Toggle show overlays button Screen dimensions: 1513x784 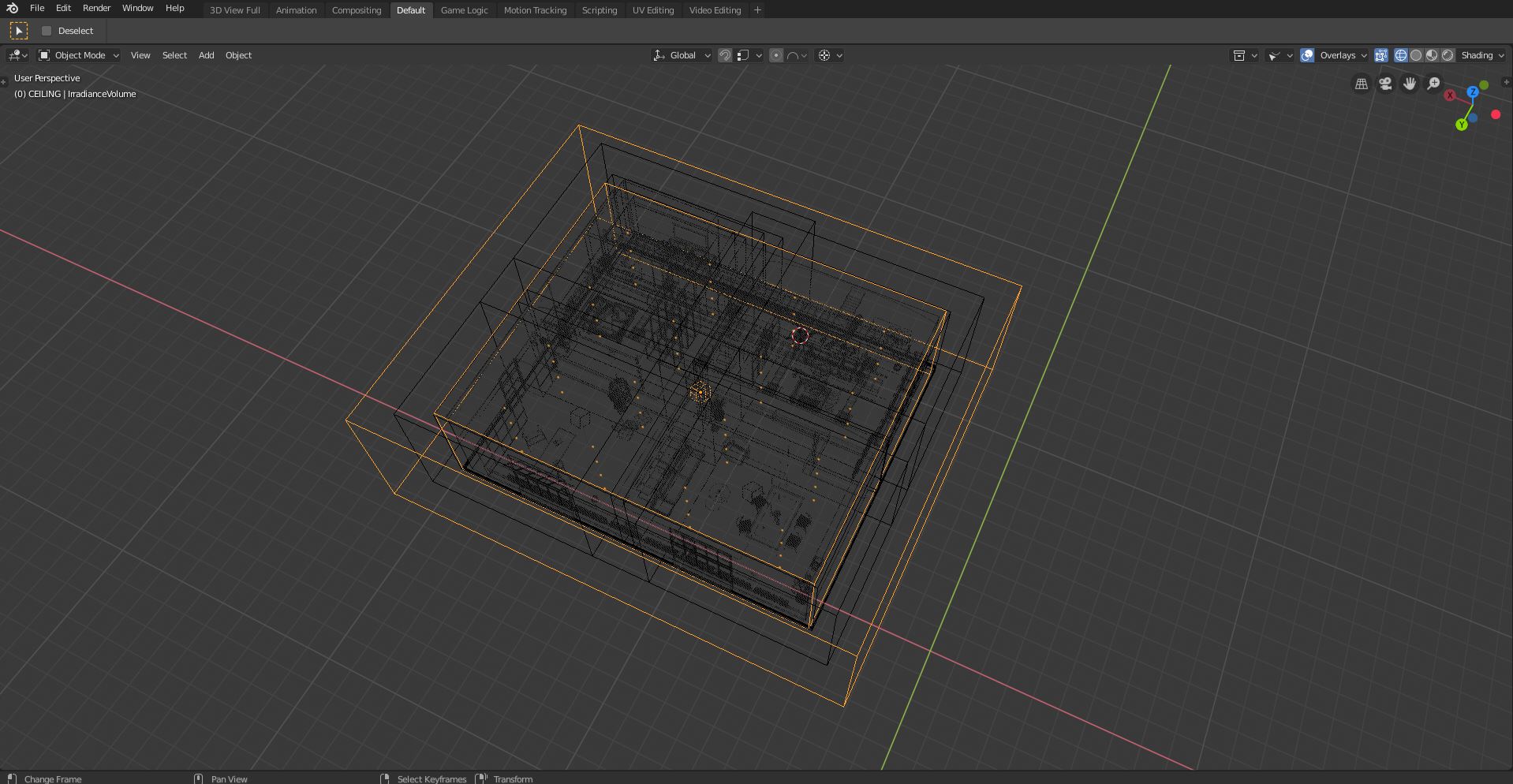click(x=1307, y=55)
